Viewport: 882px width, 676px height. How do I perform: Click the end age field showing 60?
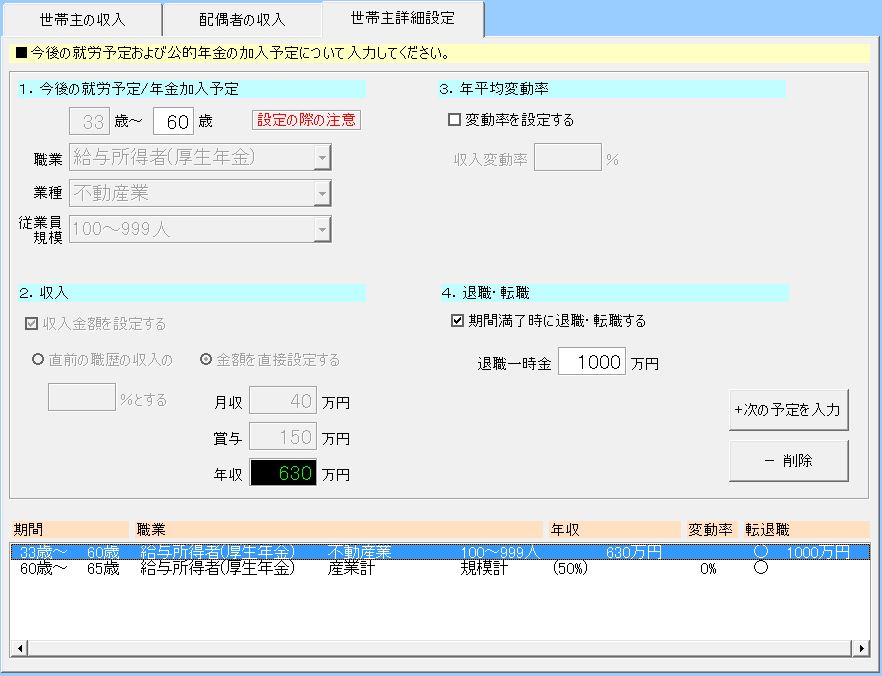[172, 122]
